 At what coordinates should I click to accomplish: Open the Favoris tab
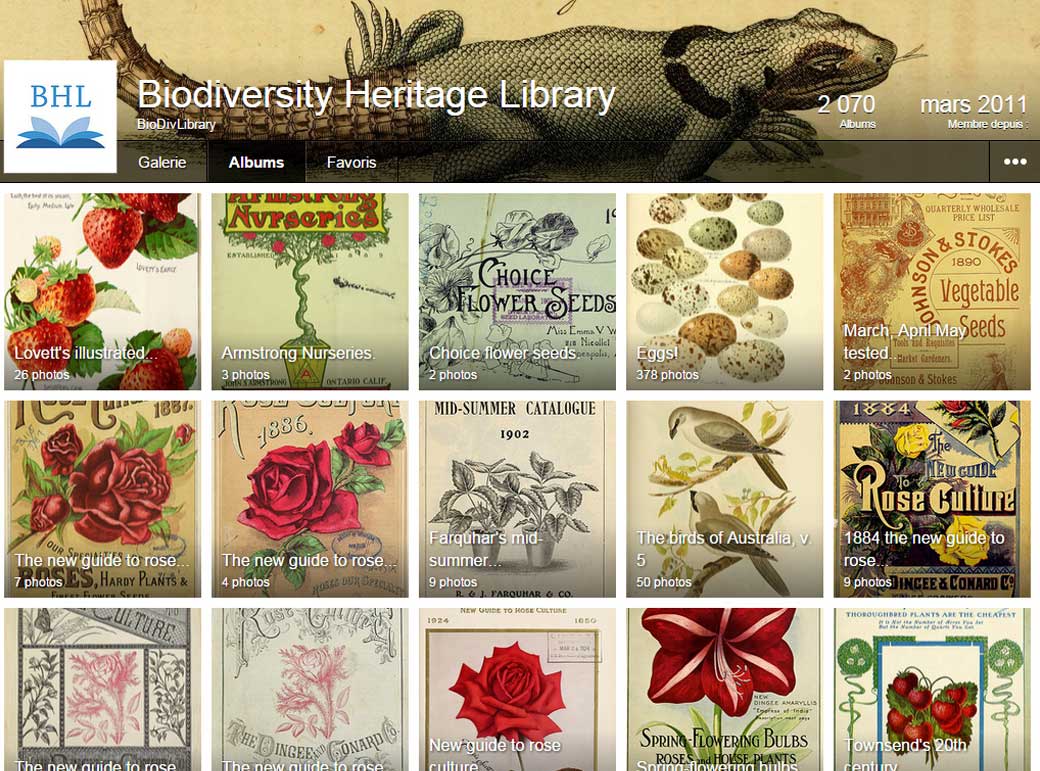(x=351, y=162)
